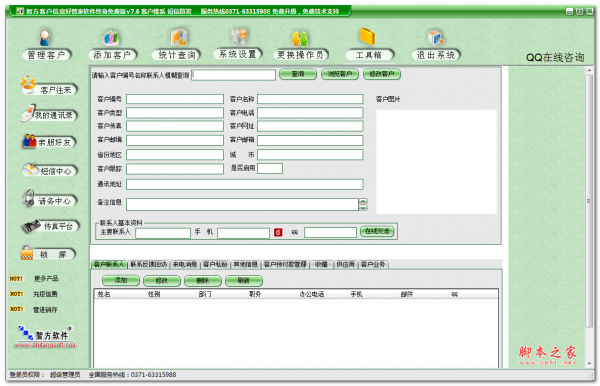Click the 在线交流 button next to QQ
The image size is (600, 386).
point(377,231)
